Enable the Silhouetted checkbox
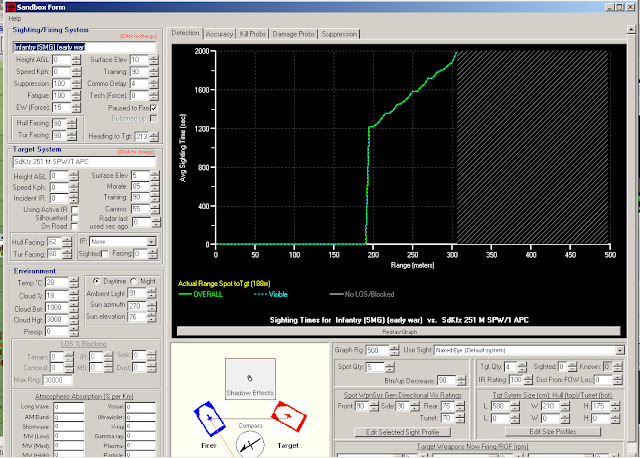640x458 pixels. pos(74,218)
